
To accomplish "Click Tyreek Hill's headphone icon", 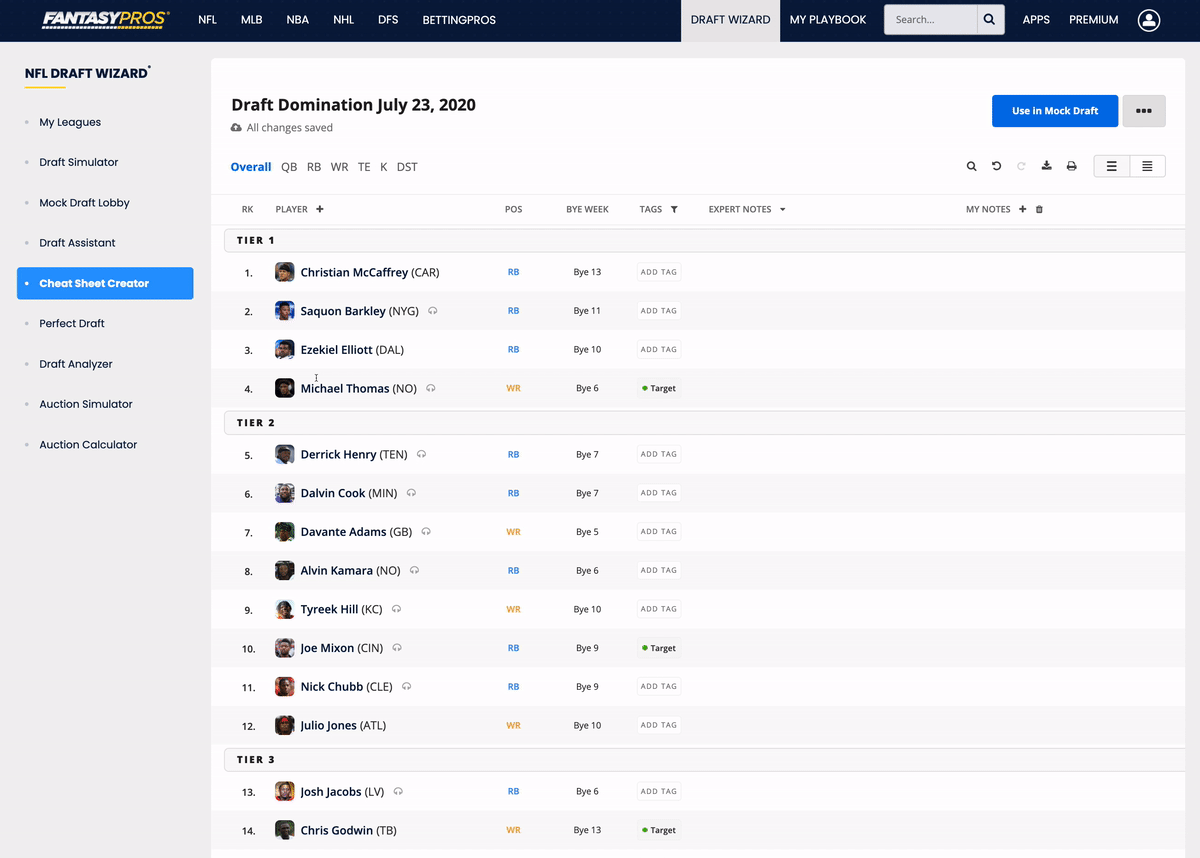I will point(397,609).
